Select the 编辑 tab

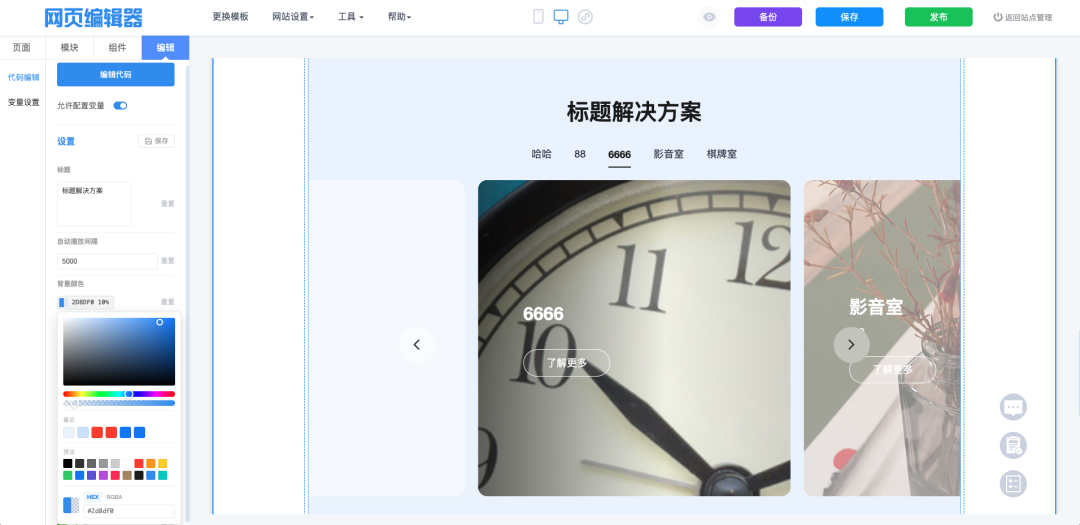(x=165, y=48)
